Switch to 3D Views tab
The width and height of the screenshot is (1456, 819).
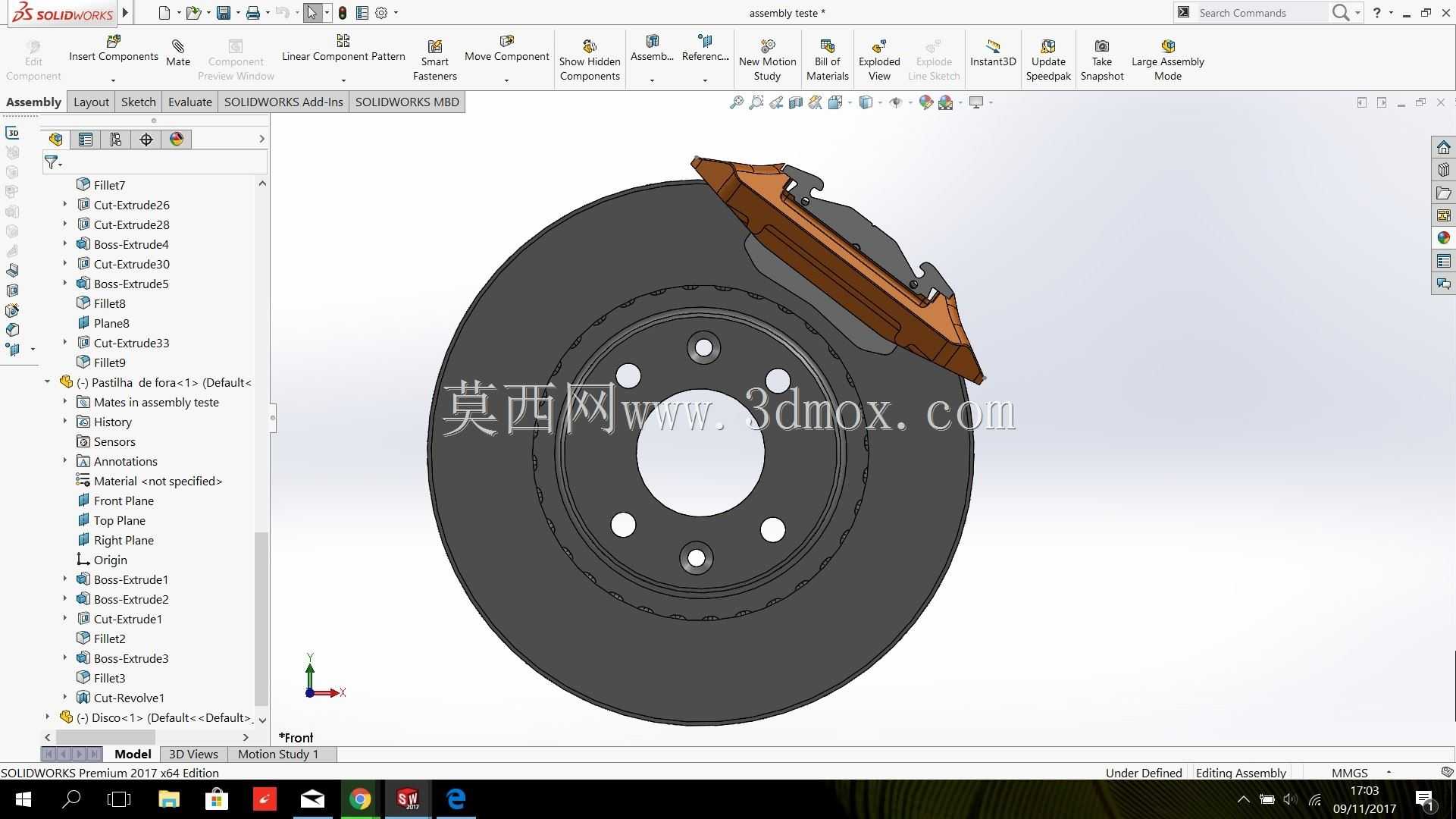point(193,754)
